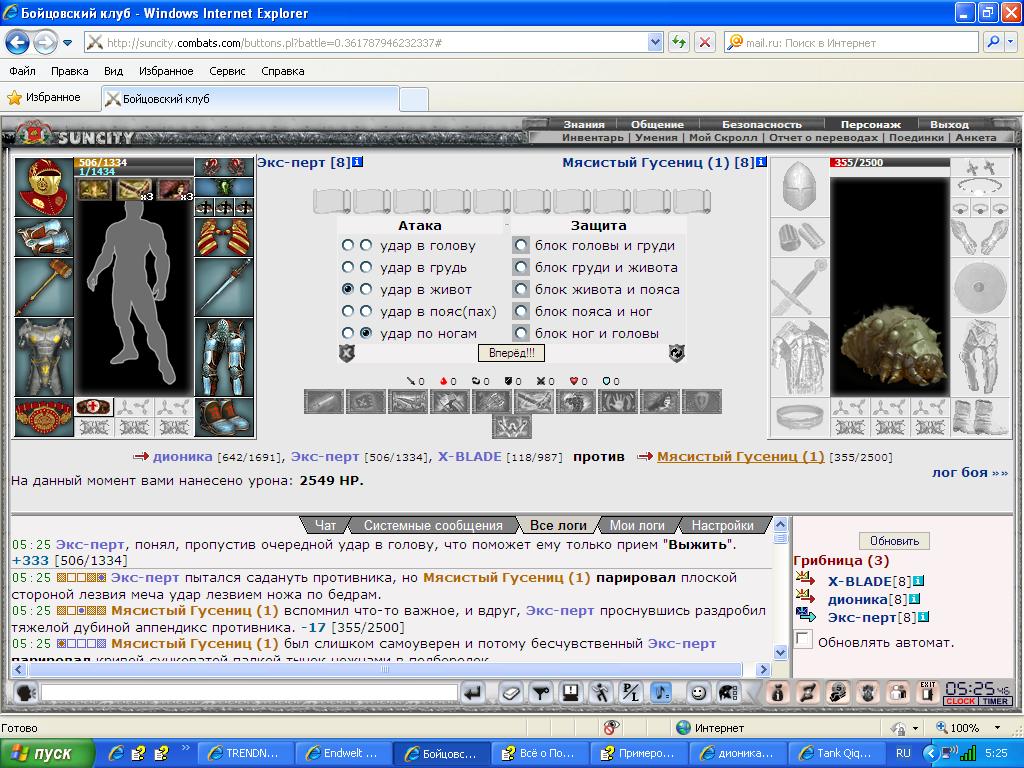This screenshot has height=768, width=1024.
Task: Click info icon beside Мясистый Гусениц header
Action: (x=761, y=162)
